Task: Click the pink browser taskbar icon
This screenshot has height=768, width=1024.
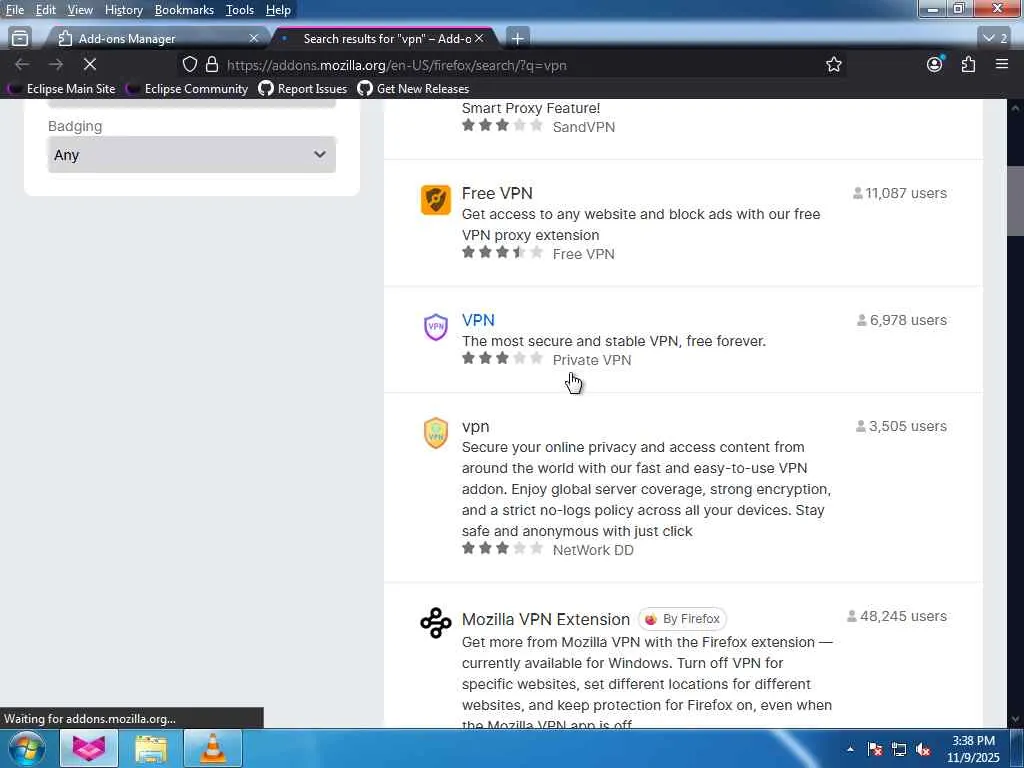Action: (x=89, y=748)
